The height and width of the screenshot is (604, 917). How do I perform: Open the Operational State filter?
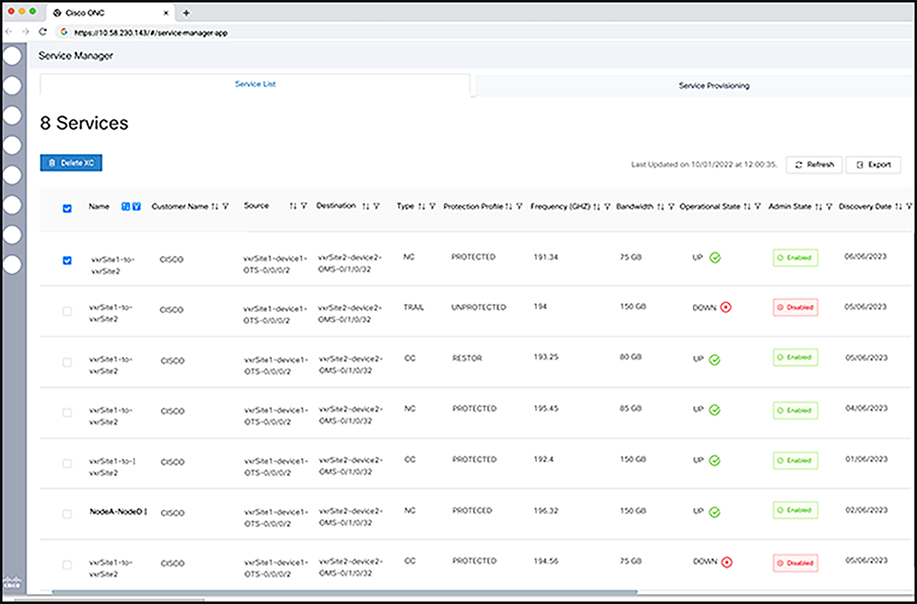758,206
